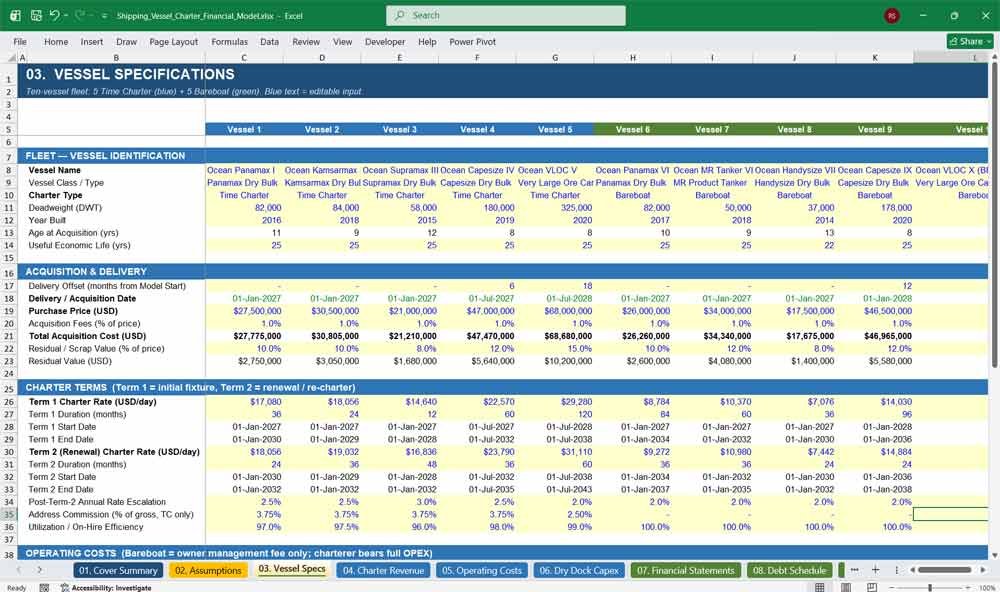Open the Developer ribbon tab
Image resolution: width=1000 pixels, height=592 pixels.
(x=385, y=41)
